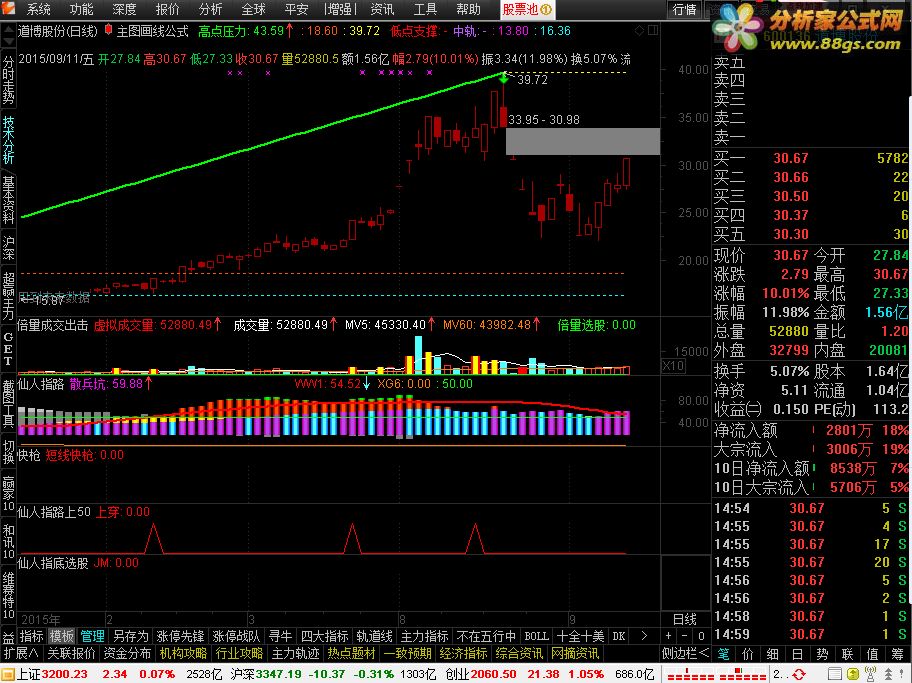Open the 网摘资讯 tab

575,653
